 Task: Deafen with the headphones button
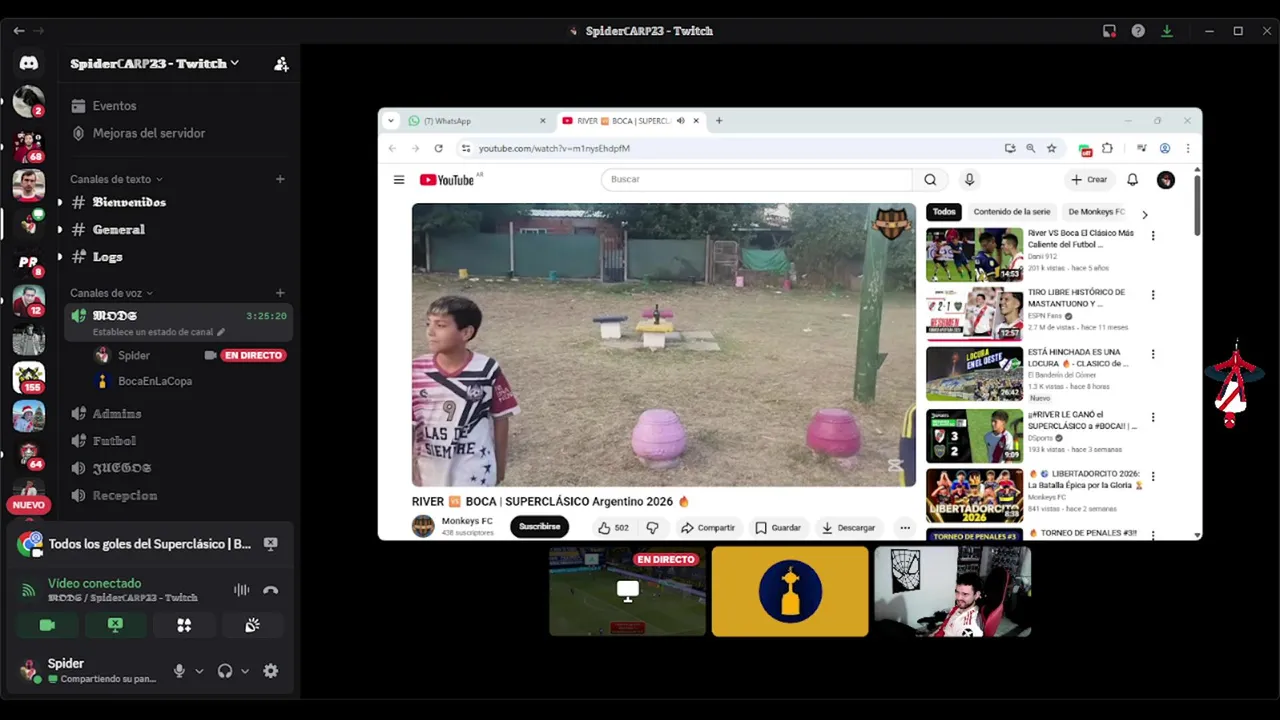[x=225, y=671]
